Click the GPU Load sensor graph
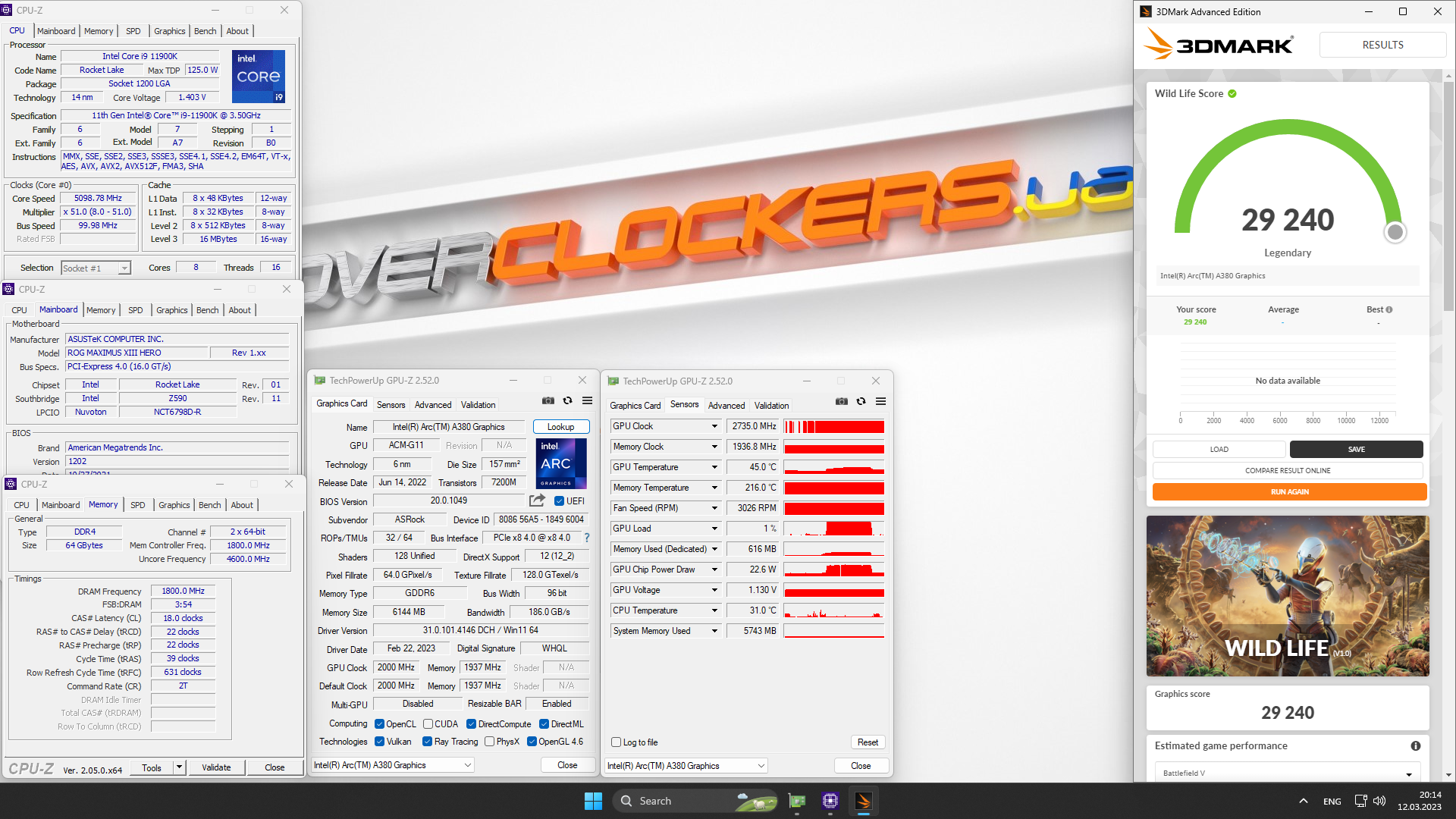 click(834, 529)
